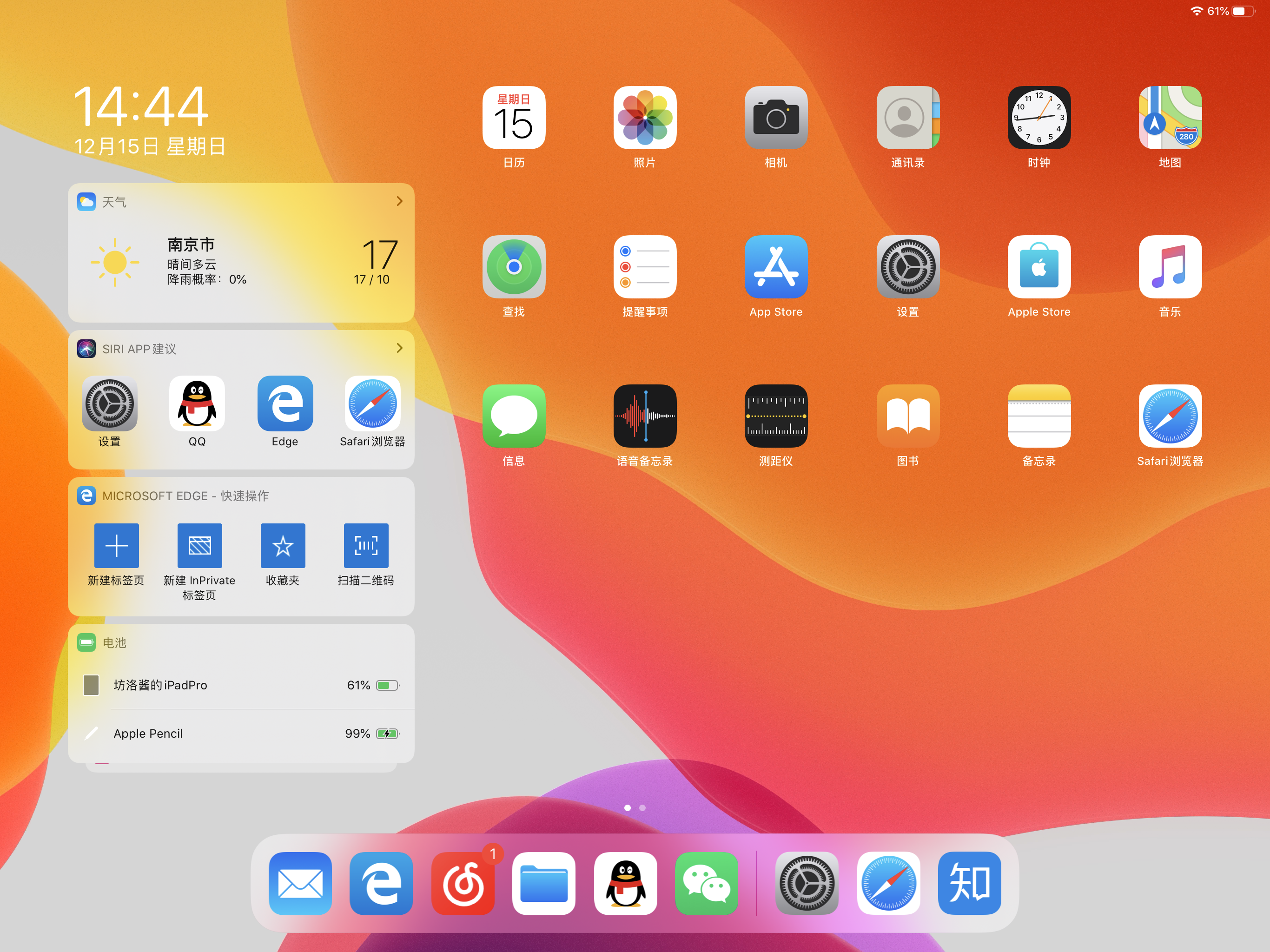Image resolution: width=1270 pixels, height=952 pixels.
Task: Tap Scan QR code in Edge widget
Action: click(x=366, y=545)
